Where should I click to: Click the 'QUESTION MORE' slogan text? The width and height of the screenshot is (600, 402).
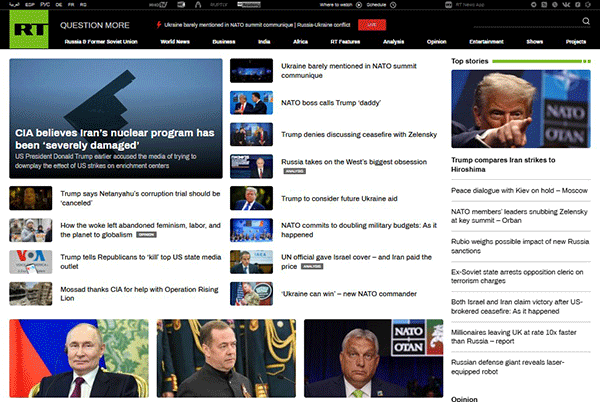click(x=95, y=25)
